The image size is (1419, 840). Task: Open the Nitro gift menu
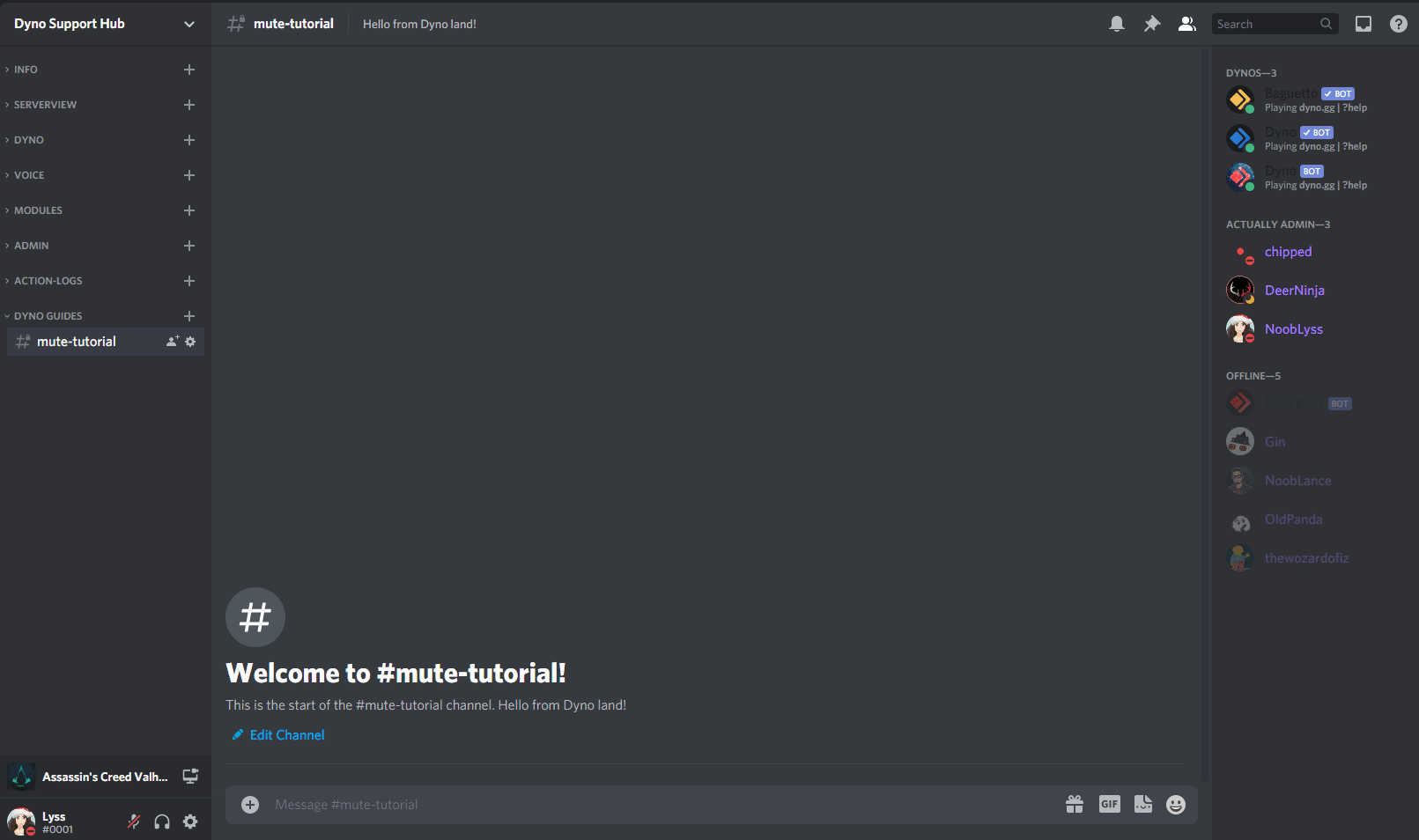[x=1075, y=804]
